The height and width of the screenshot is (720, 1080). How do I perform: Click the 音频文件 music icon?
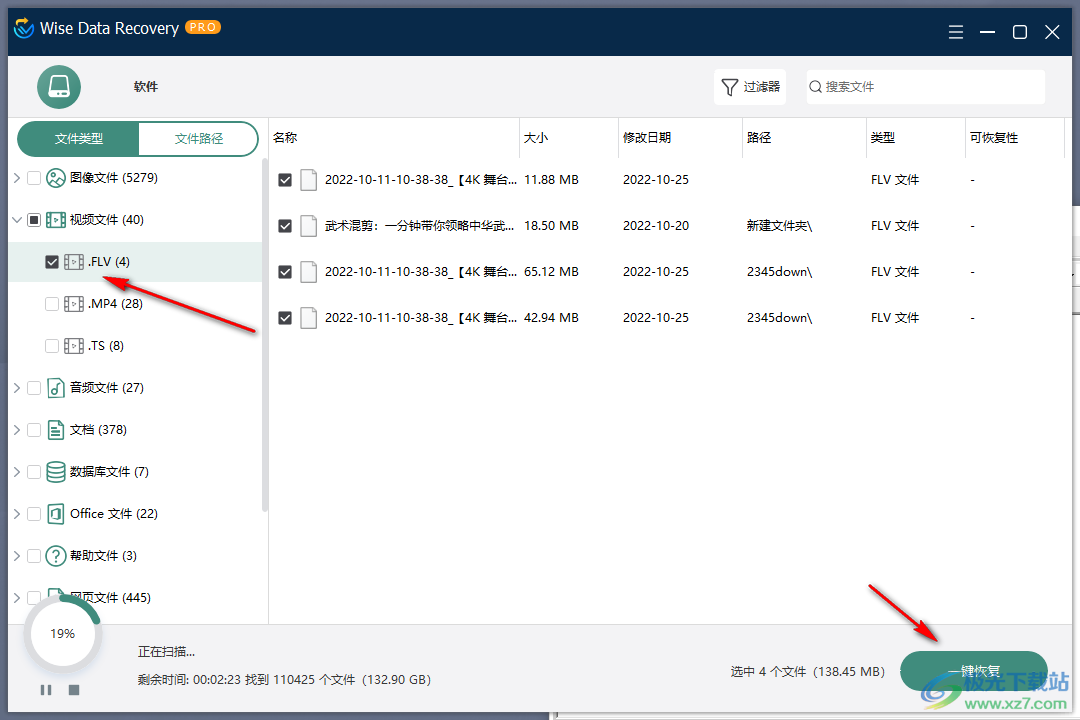(x=56, y=388)
